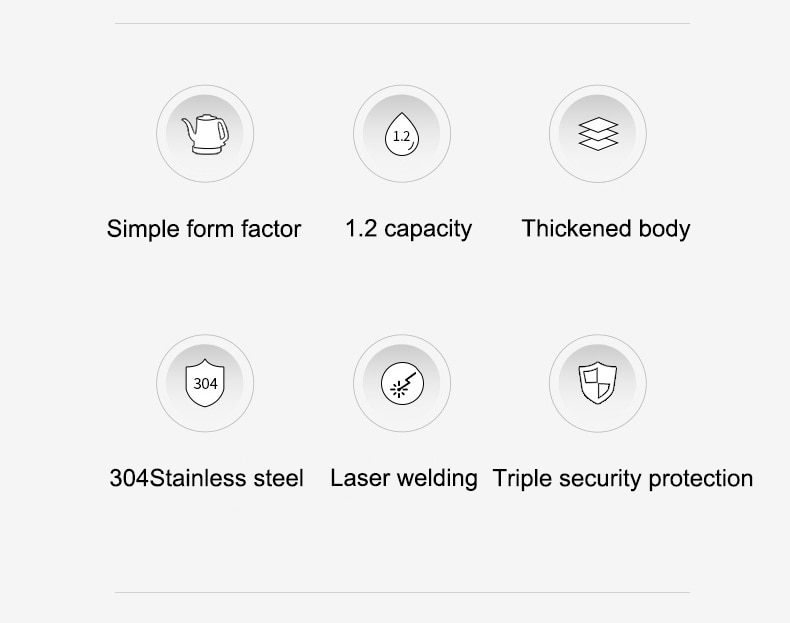Click the 1.2 water drop icon
Screen dimensions: 790x623
tap(402, 133)
